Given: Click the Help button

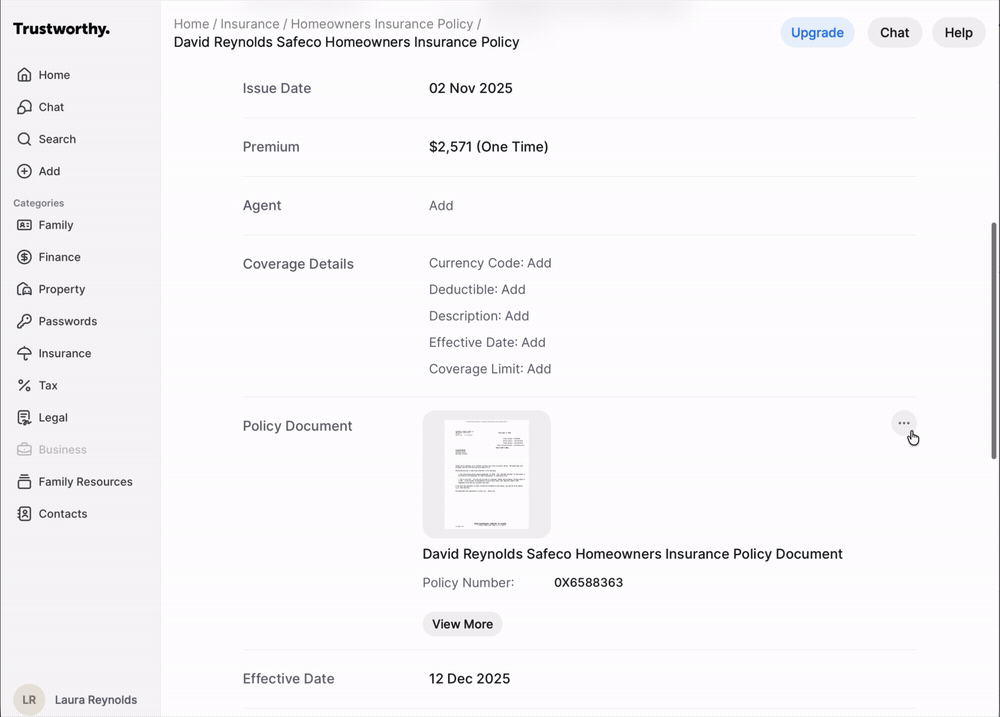Looking at the screenshot, I should pyautogui.click(x=958, y=33).
